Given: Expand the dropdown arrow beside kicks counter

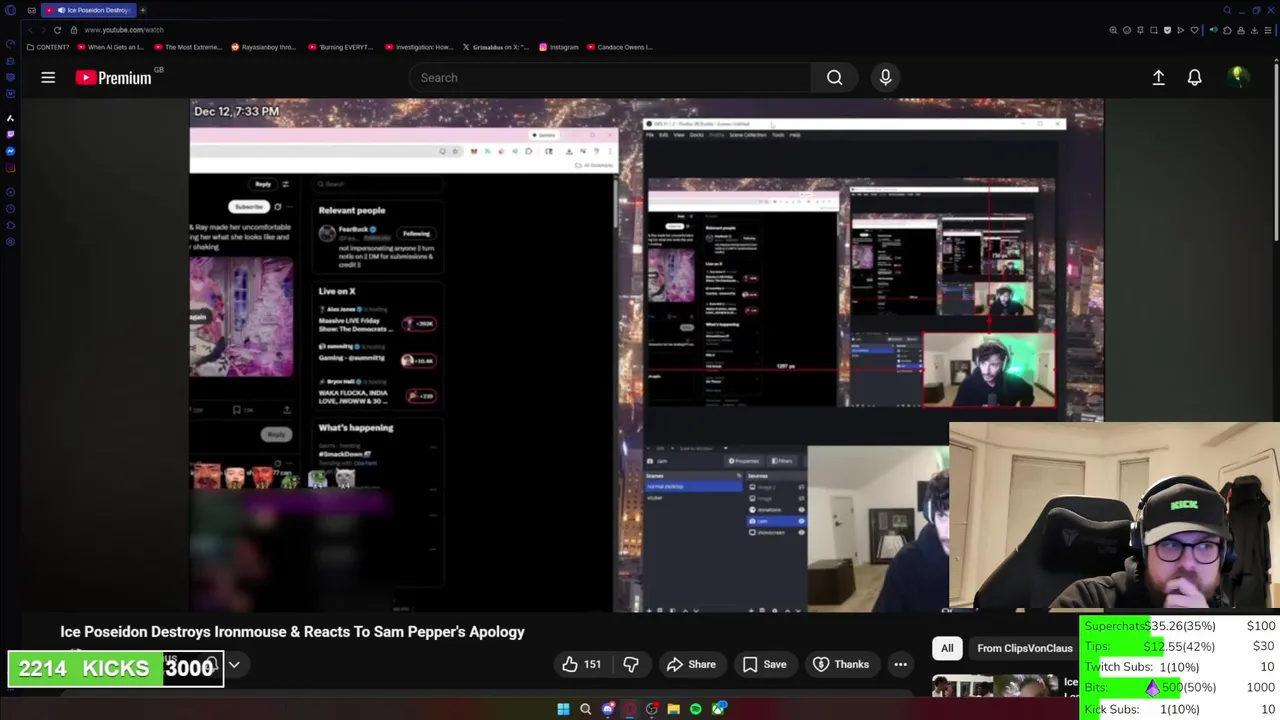Looking at the screenshot, I should click(x=234, y=665).
